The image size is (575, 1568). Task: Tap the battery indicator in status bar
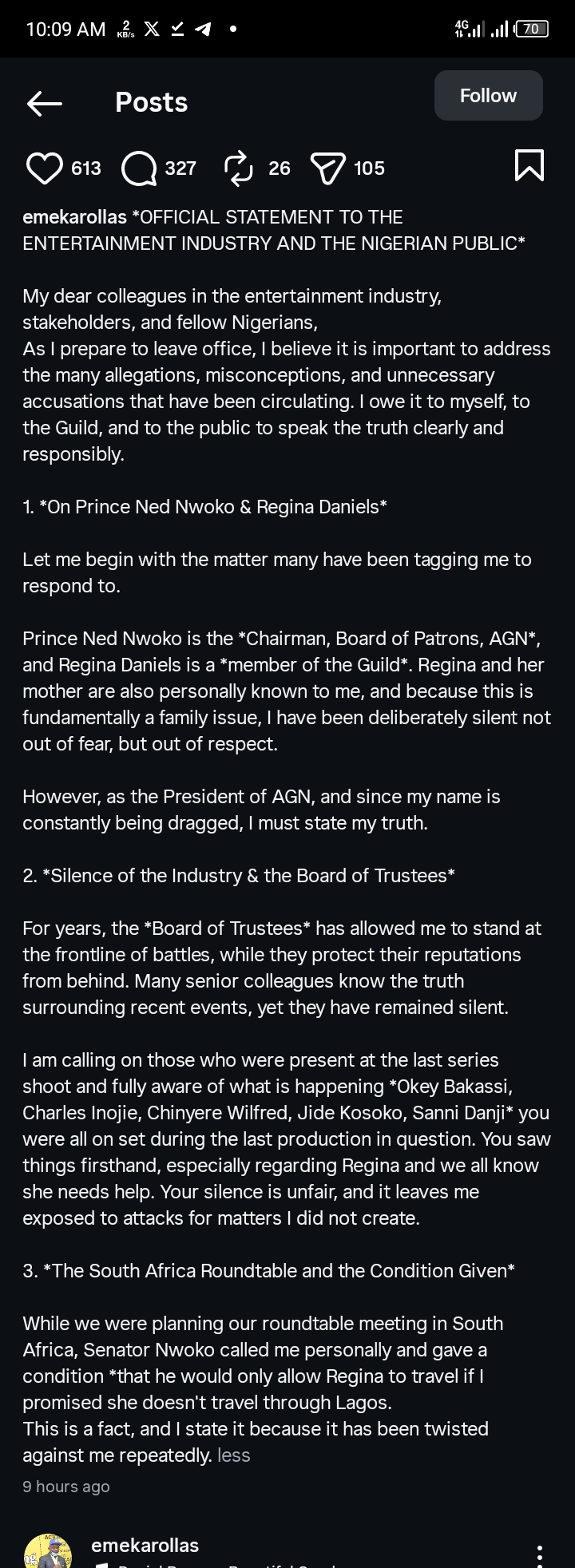532,30
